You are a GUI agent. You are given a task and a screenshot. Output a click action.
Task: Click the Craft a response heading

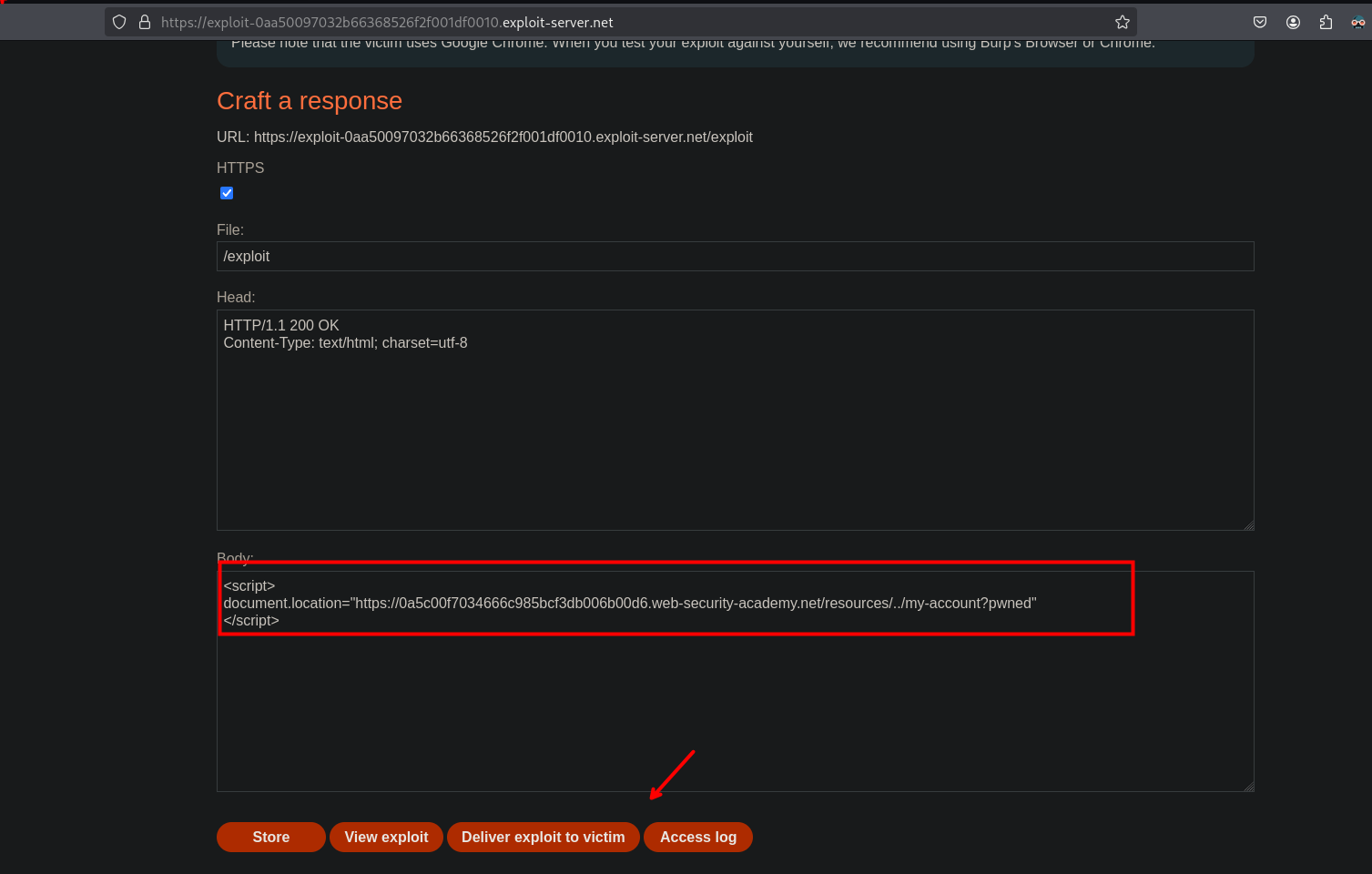[x=310, y=101]
